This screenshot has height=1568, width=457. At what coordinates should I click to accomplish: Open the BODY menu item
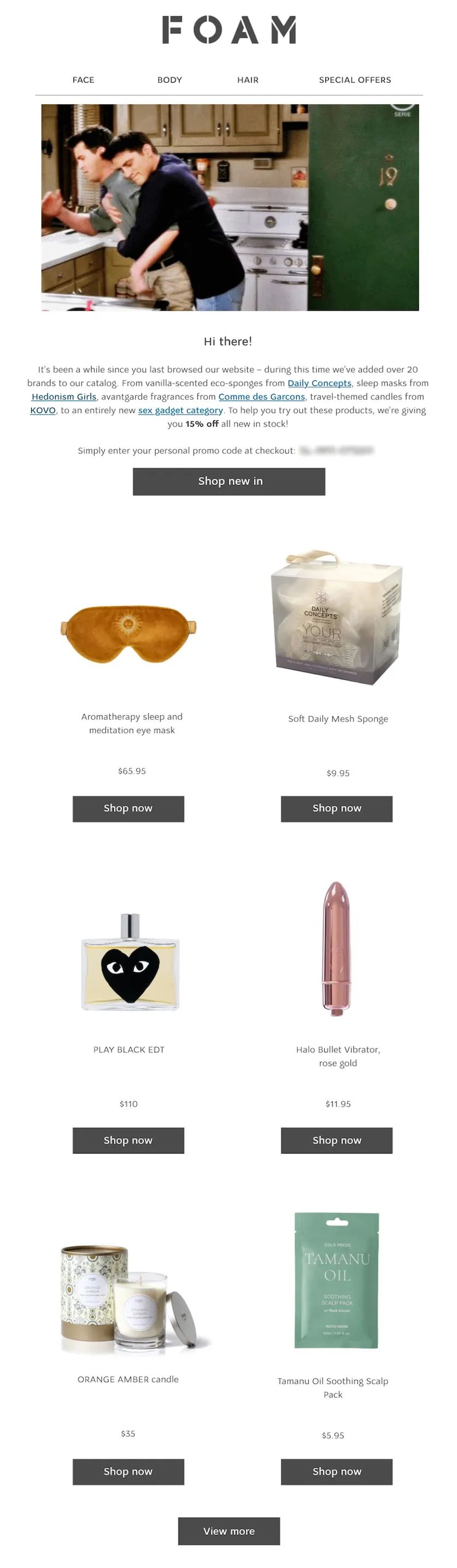170,80
